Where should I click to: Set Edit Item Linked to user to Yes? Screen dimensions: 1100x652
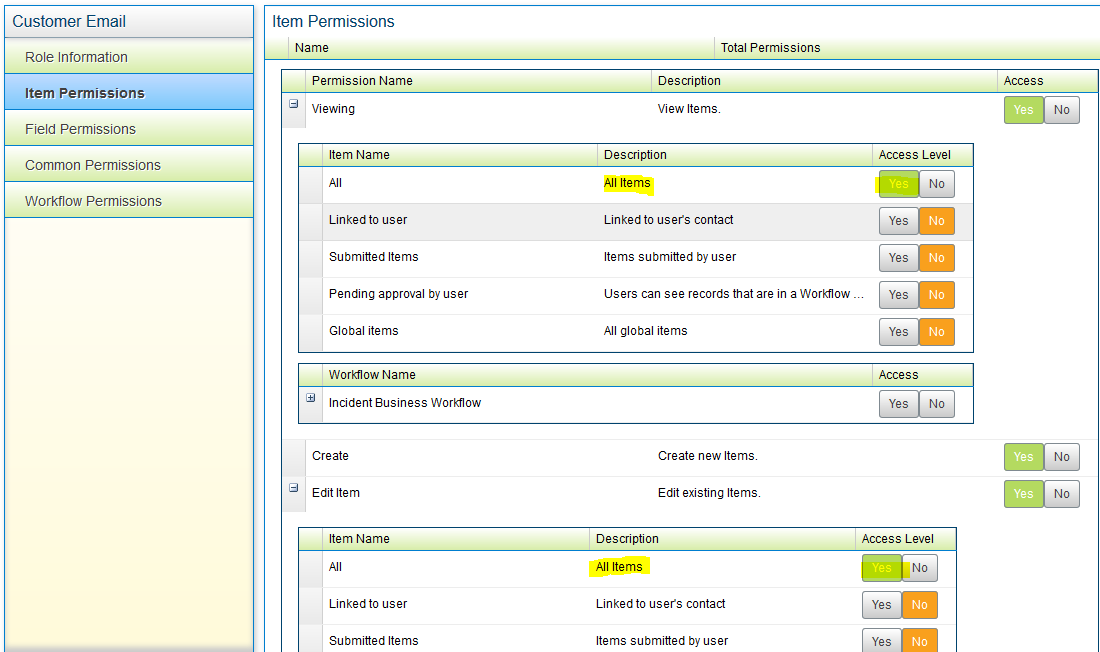point(881,605)
